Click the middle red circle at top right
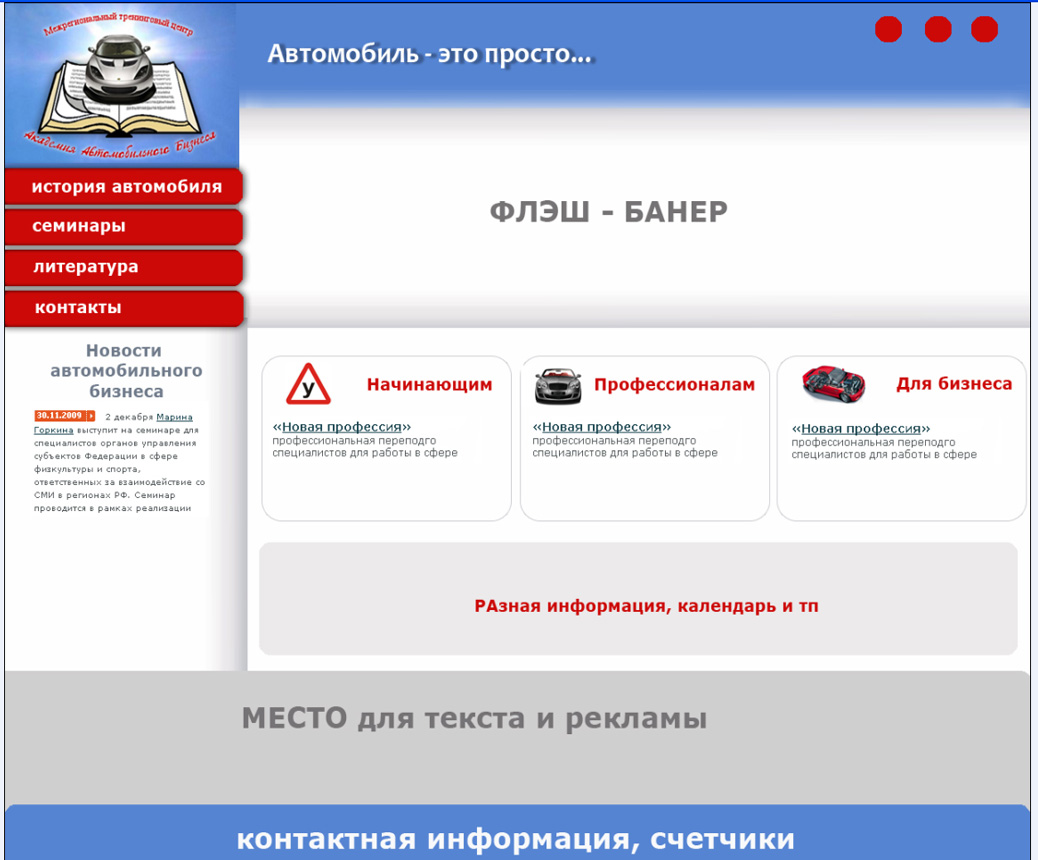 click(x=938, y=29)
